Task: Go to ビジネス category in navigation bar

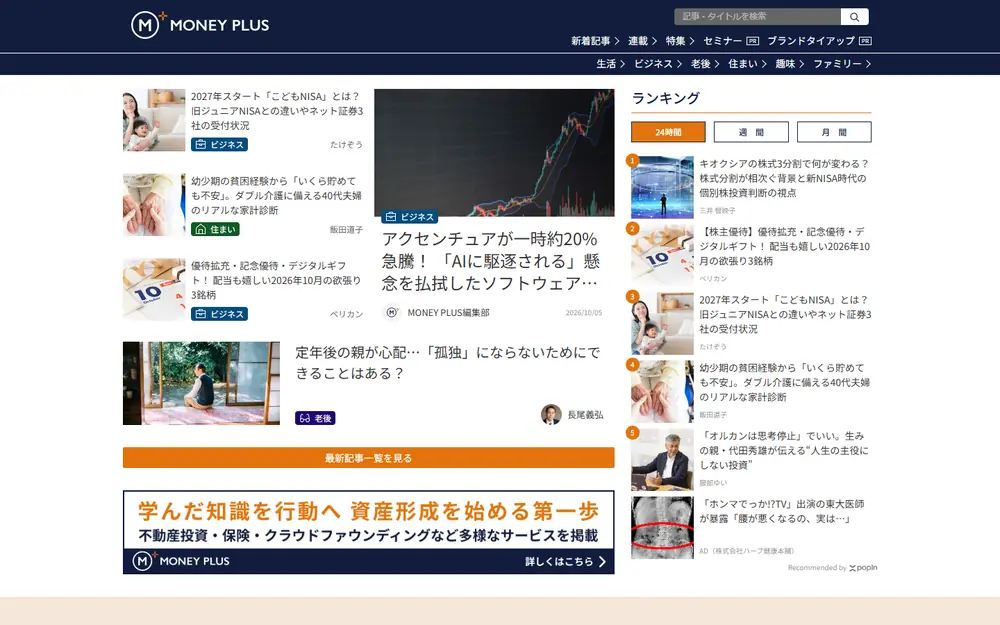Action: [658, 64]
